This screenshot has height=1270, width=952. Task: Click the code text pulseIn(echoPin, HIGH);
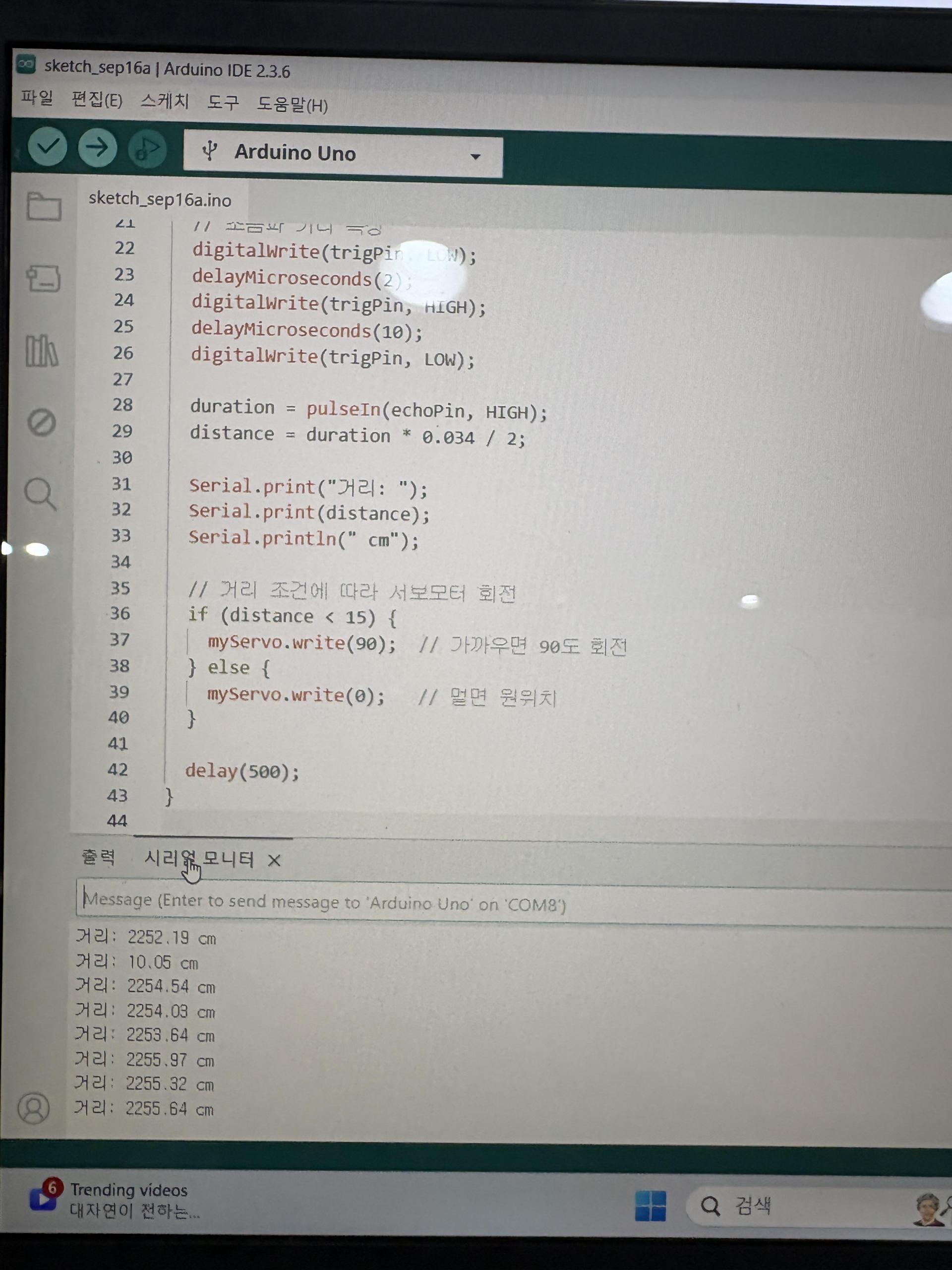(426, 411)
